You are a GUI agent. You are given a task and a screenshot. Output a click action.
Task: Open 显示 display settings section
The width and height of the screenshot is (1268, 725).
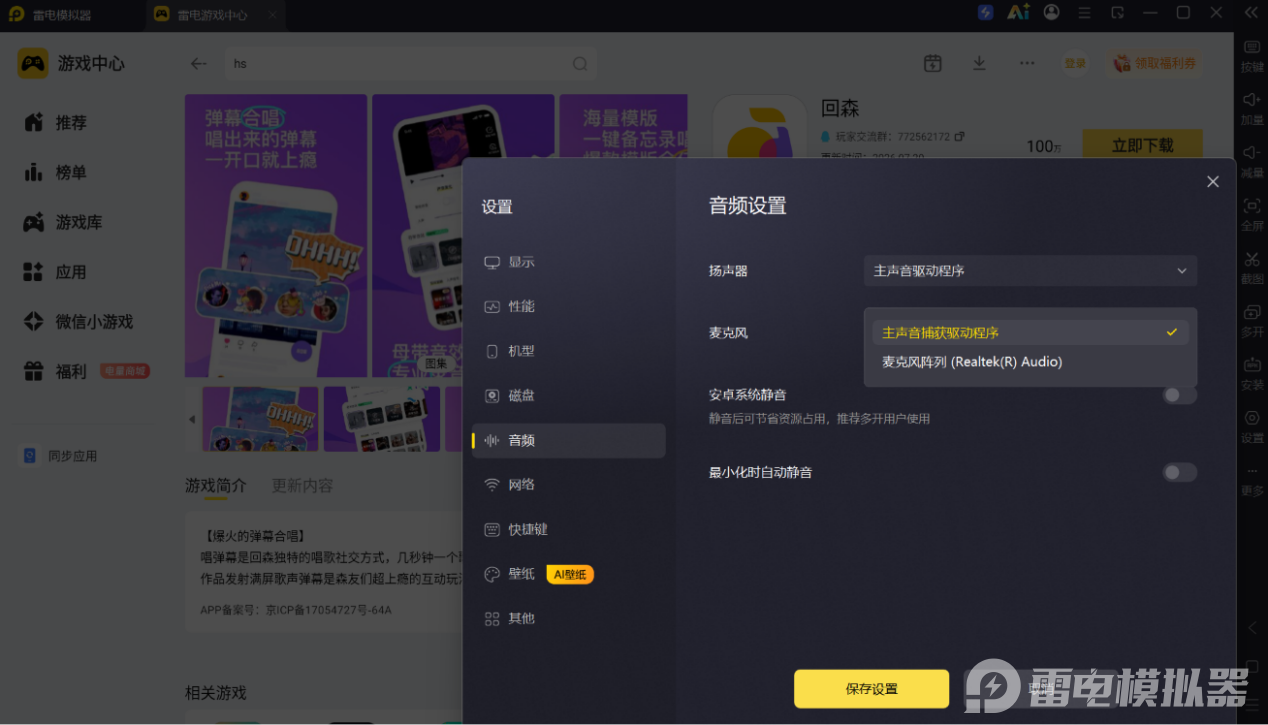coord(568,262)
